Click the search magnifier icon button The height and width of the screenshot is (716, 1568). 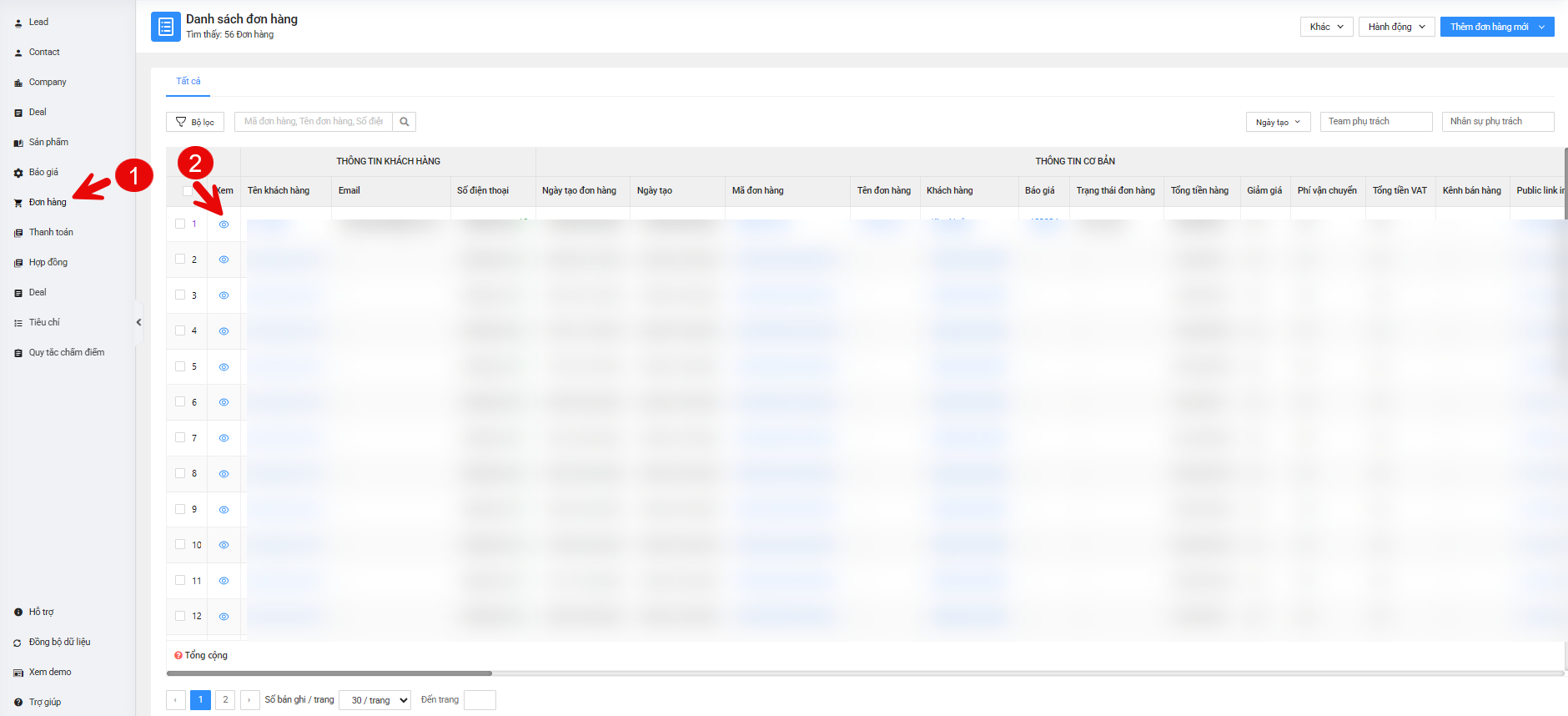click(405, 122)
